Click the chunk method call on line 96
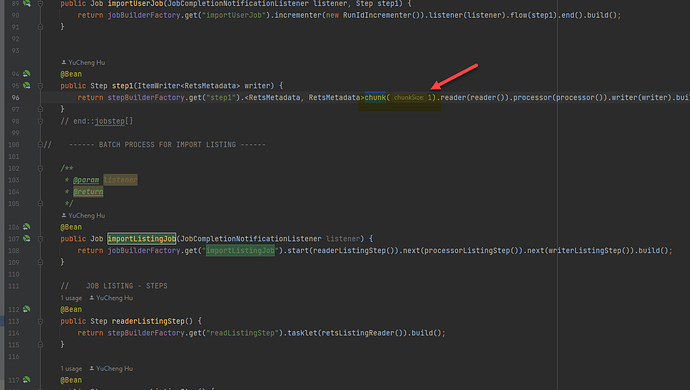Viewport: 690px width, 390px height. coord(375,98)
